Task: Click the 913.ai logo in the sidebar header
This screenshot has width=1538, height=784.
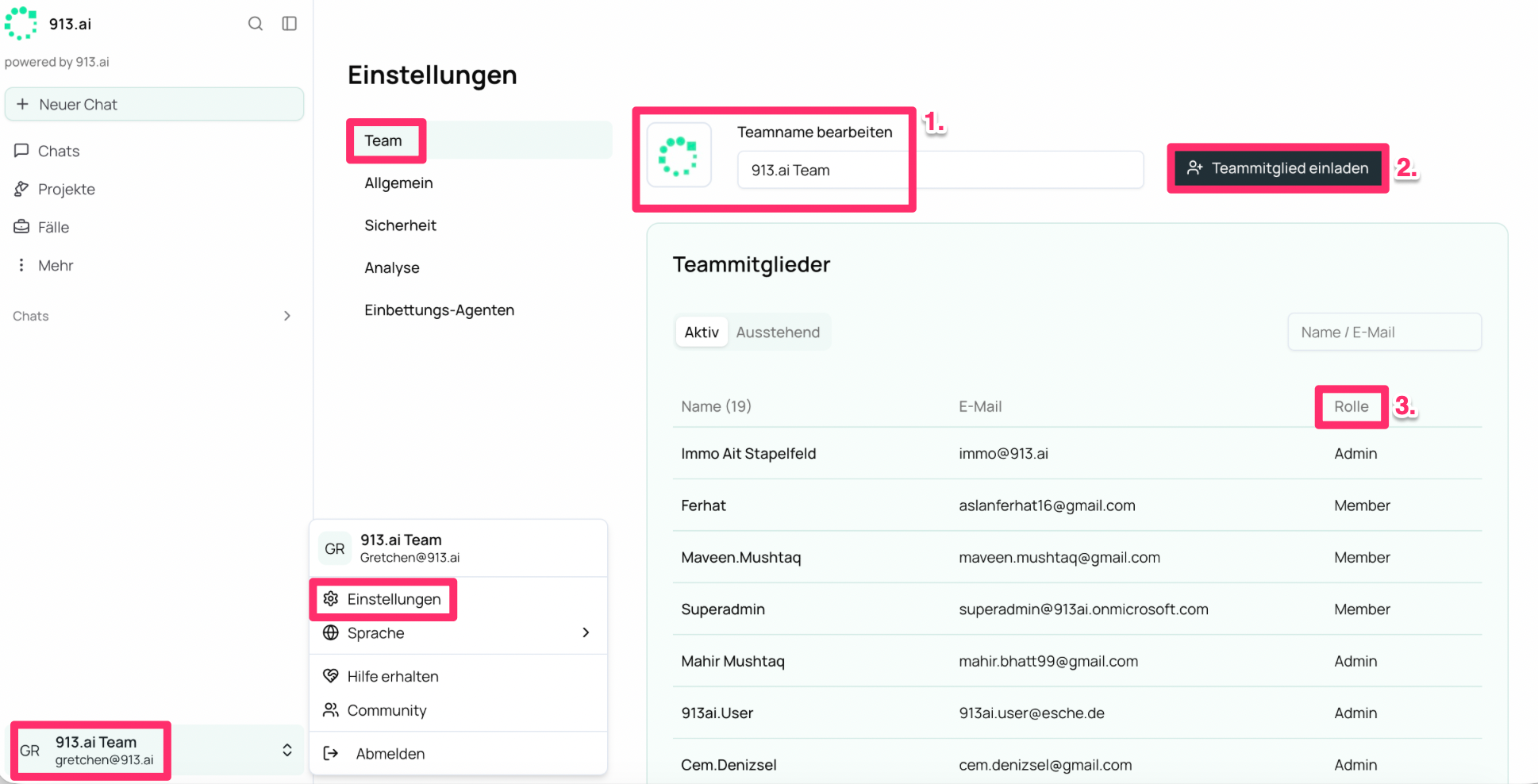Action: [21, 23]
